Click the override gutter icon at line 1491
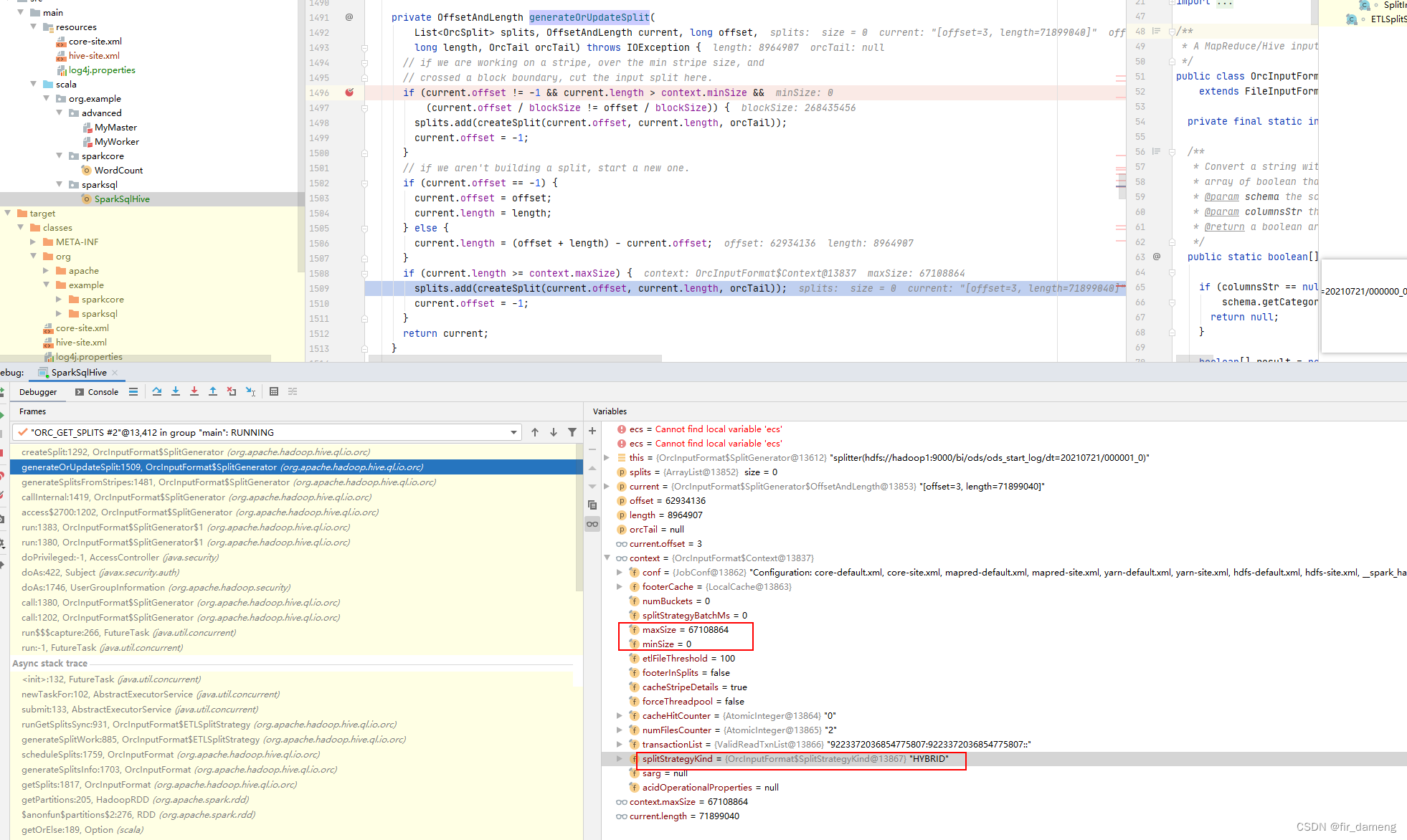The height and width of the screenshot is (840, 1407). click(x=349, y=17)
